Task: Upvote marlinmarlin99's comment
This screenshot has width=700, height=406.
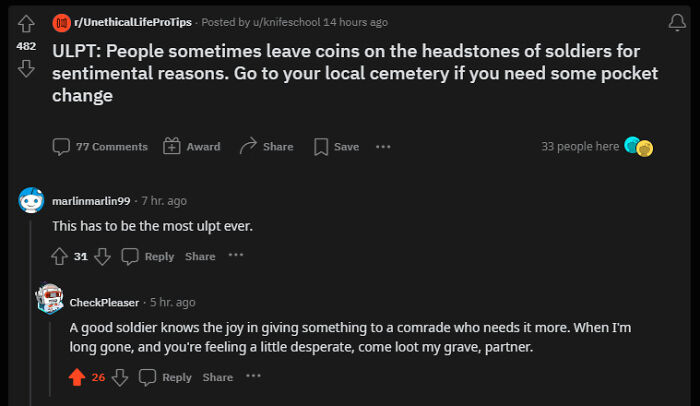Action: (x=60, y=256)
